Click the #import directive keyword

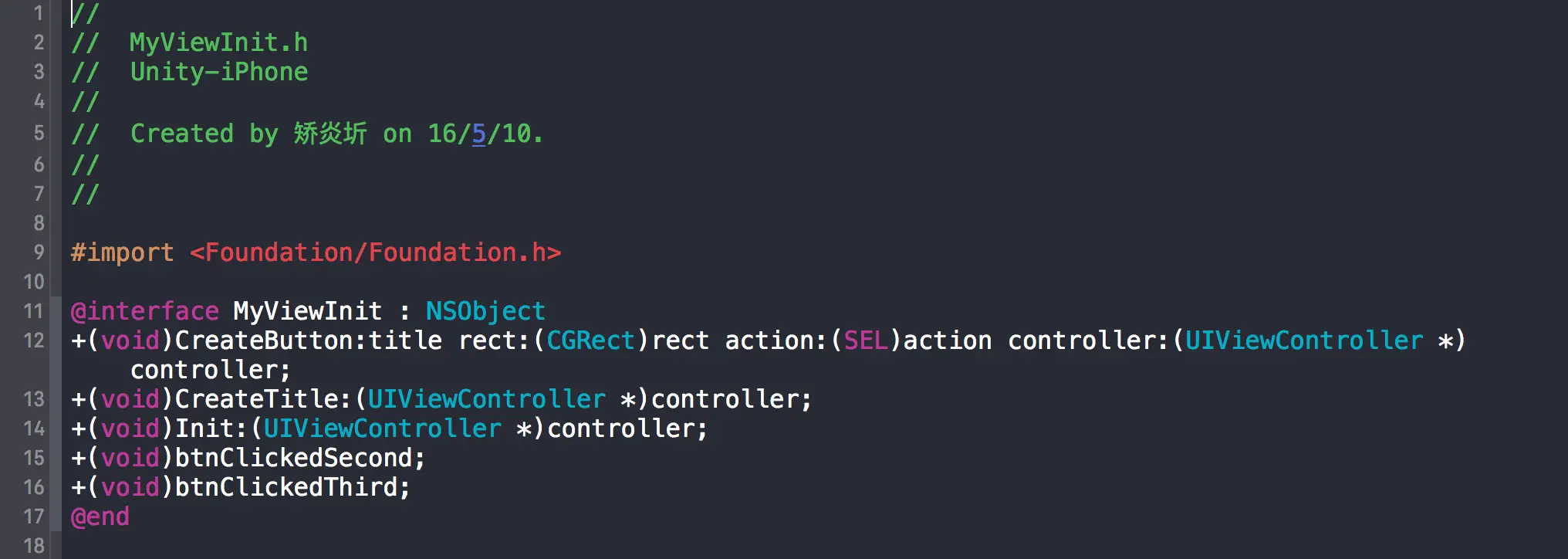click(122, 252)
